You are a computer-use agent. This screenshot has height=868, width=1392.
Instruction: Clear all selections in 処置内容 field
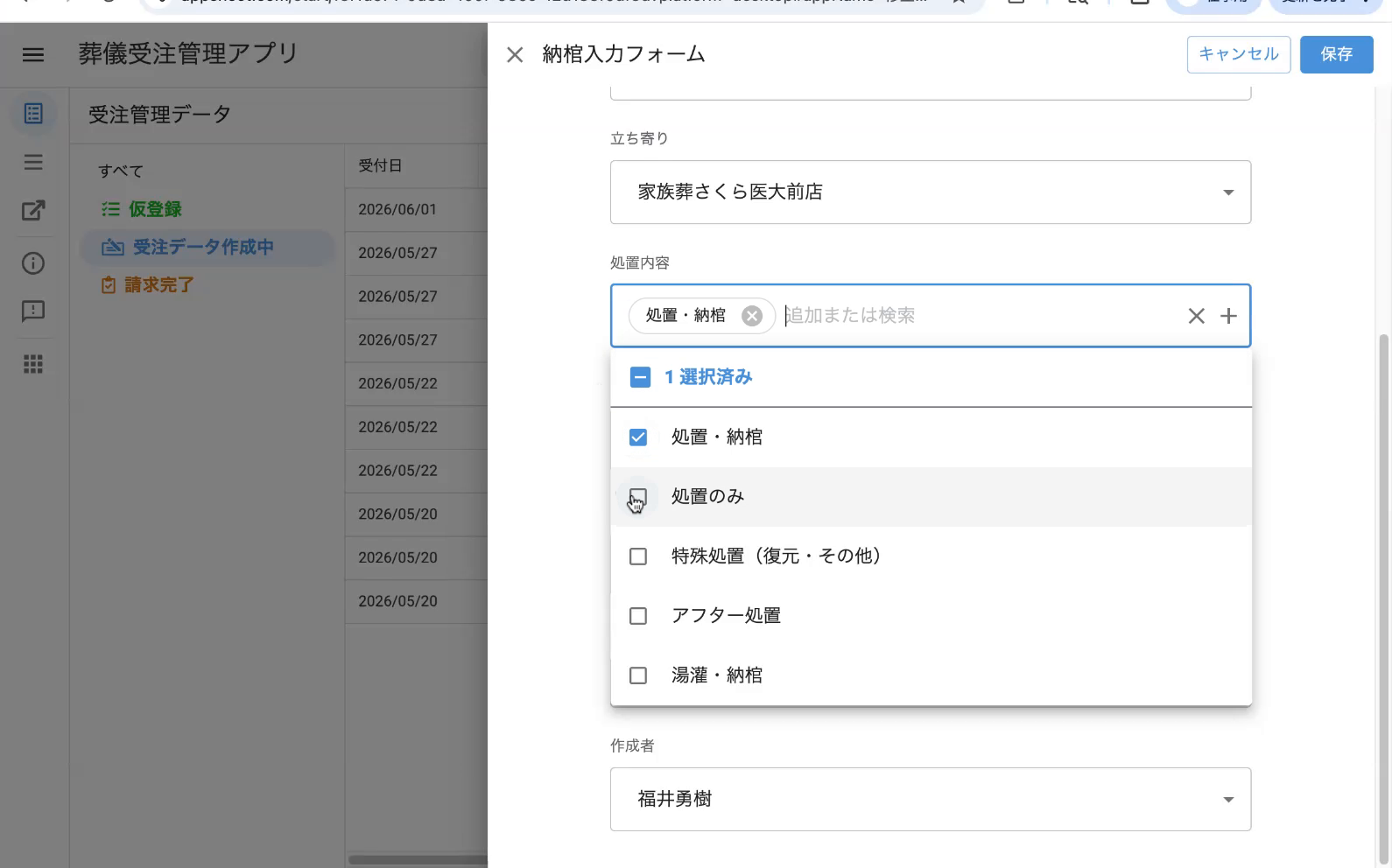1196,316
